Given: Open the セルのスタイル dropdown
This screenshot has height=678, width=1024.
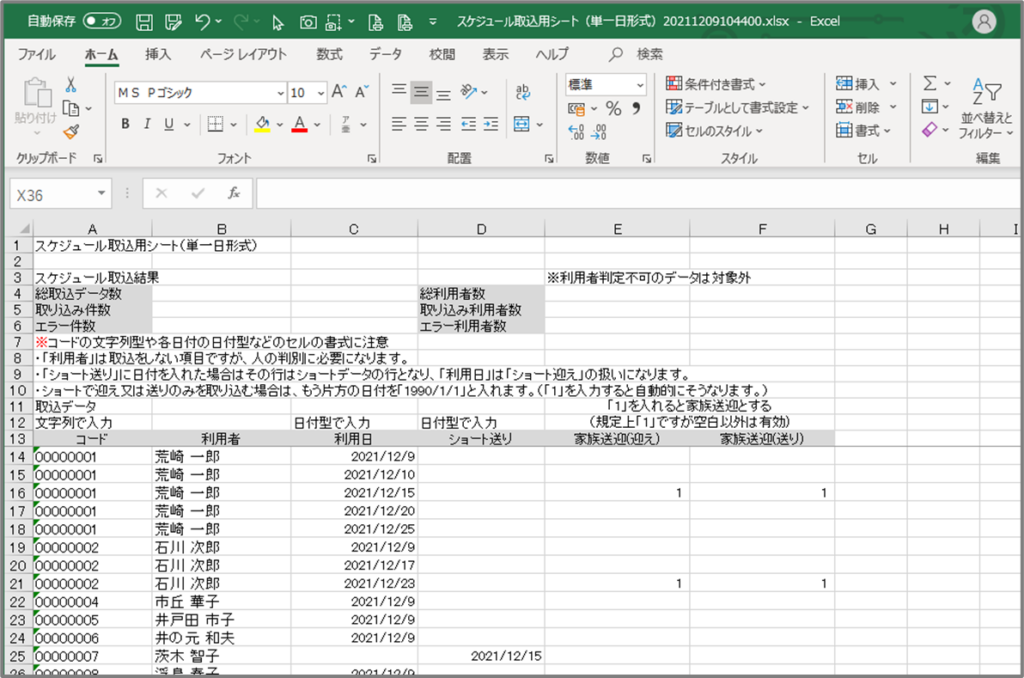Looking at the screenshot, I should coord(714,131).
